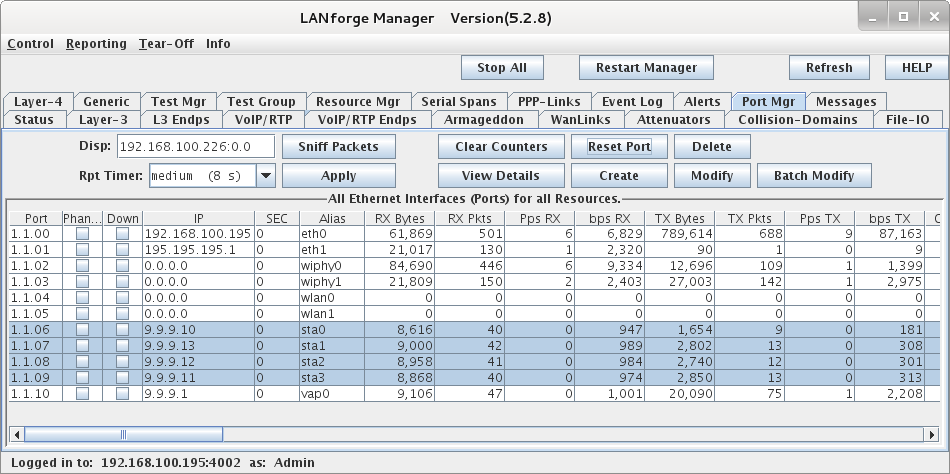This screenshot has width=950, height=474.
Task: Open the L3 Endps tab
Action: [x=181, y=119]
